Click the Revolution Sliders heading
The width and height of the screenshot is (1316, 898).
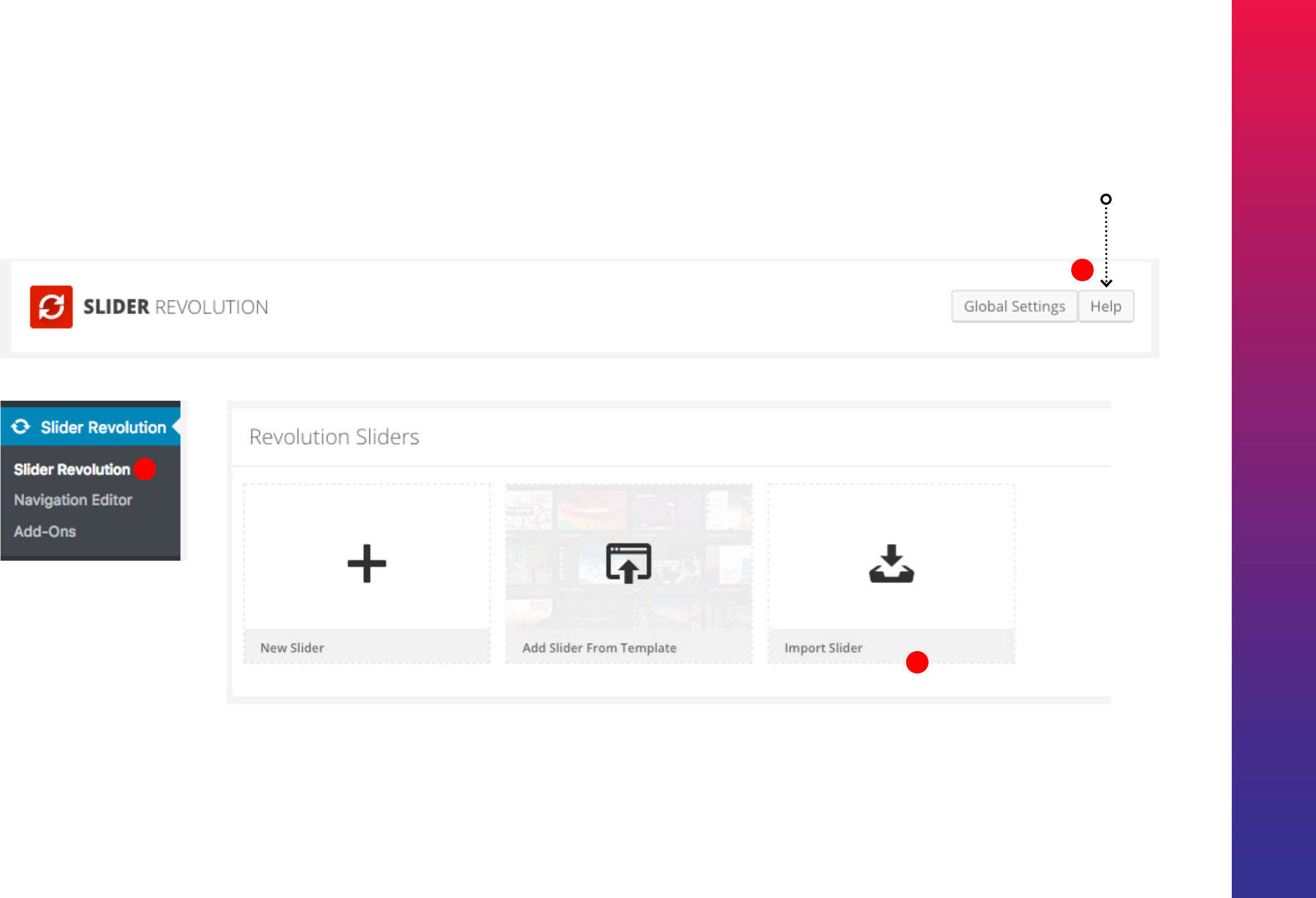click(x=334, y=437)
